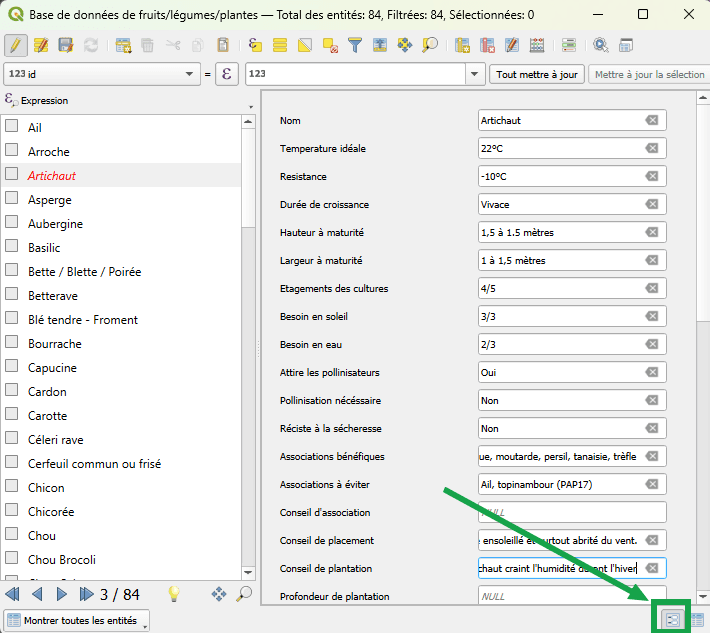Add feature icon in toolbar
The height and width of the screenshot is (633, 710).
click(123, 45)
